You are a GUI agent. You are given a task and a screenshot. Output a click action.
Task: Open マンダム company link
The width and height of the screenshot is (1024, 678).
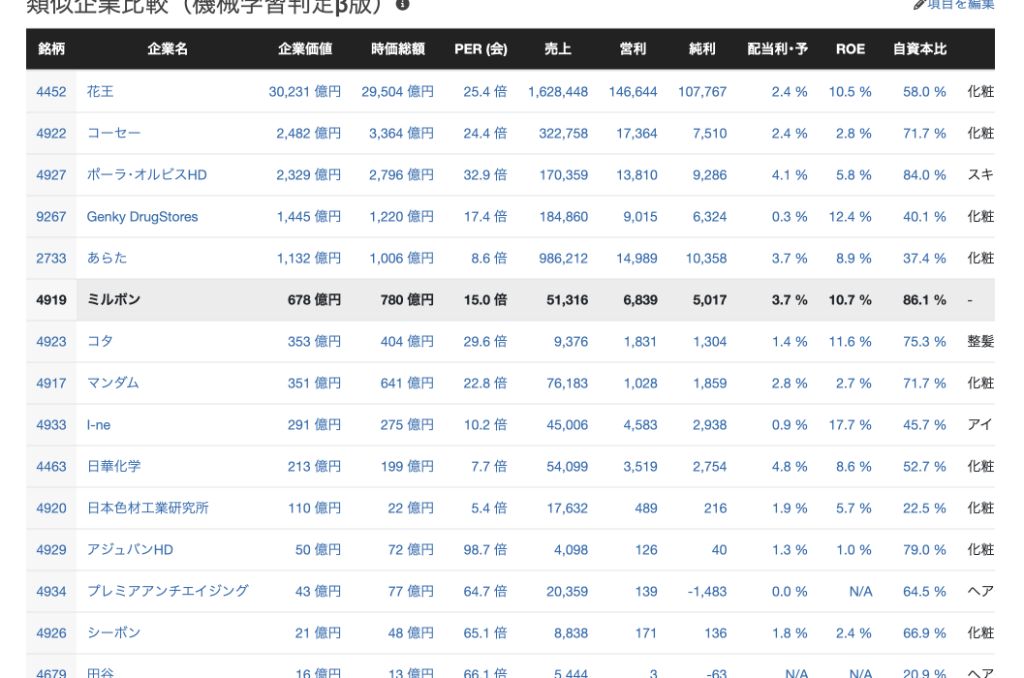pyautogui.click(x=113, y=383)
